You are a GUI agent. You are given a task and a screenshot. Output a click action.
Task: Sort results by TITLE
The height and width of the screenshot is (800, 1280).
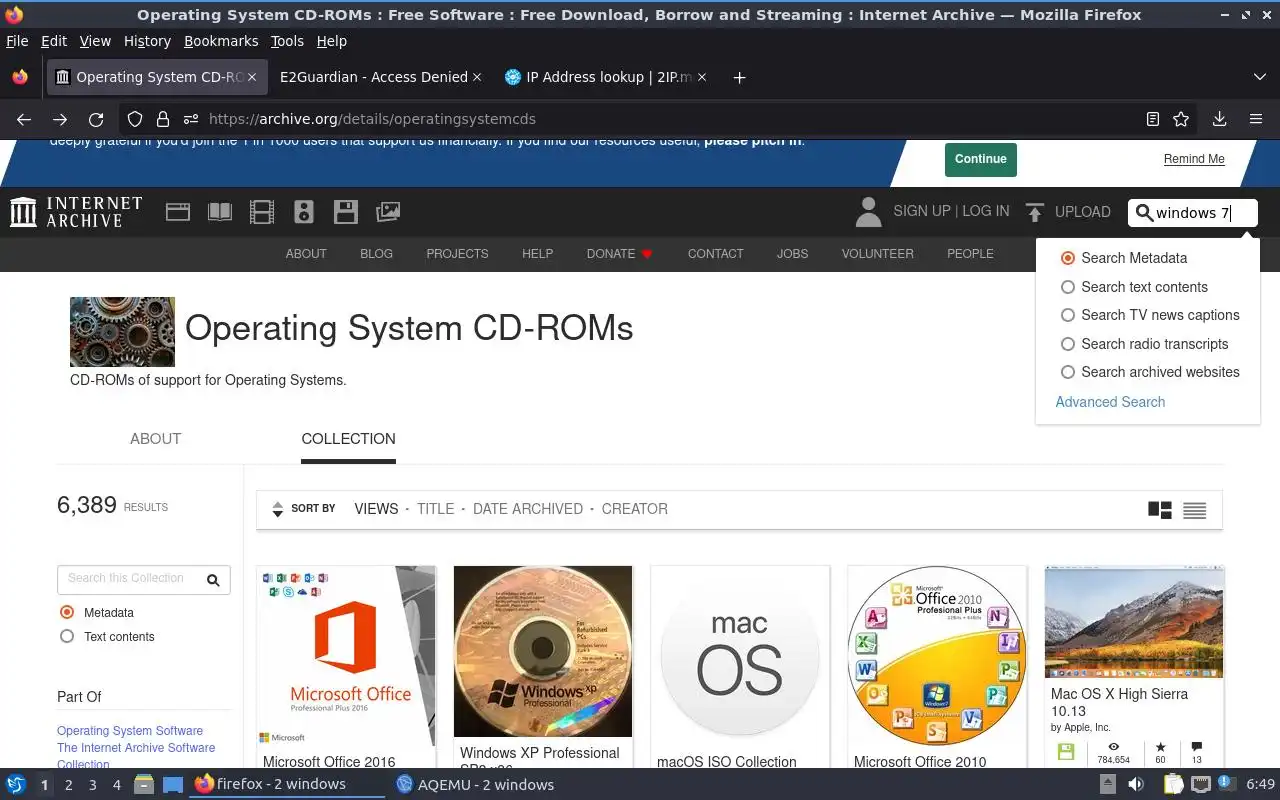click(x=435, y=509)
